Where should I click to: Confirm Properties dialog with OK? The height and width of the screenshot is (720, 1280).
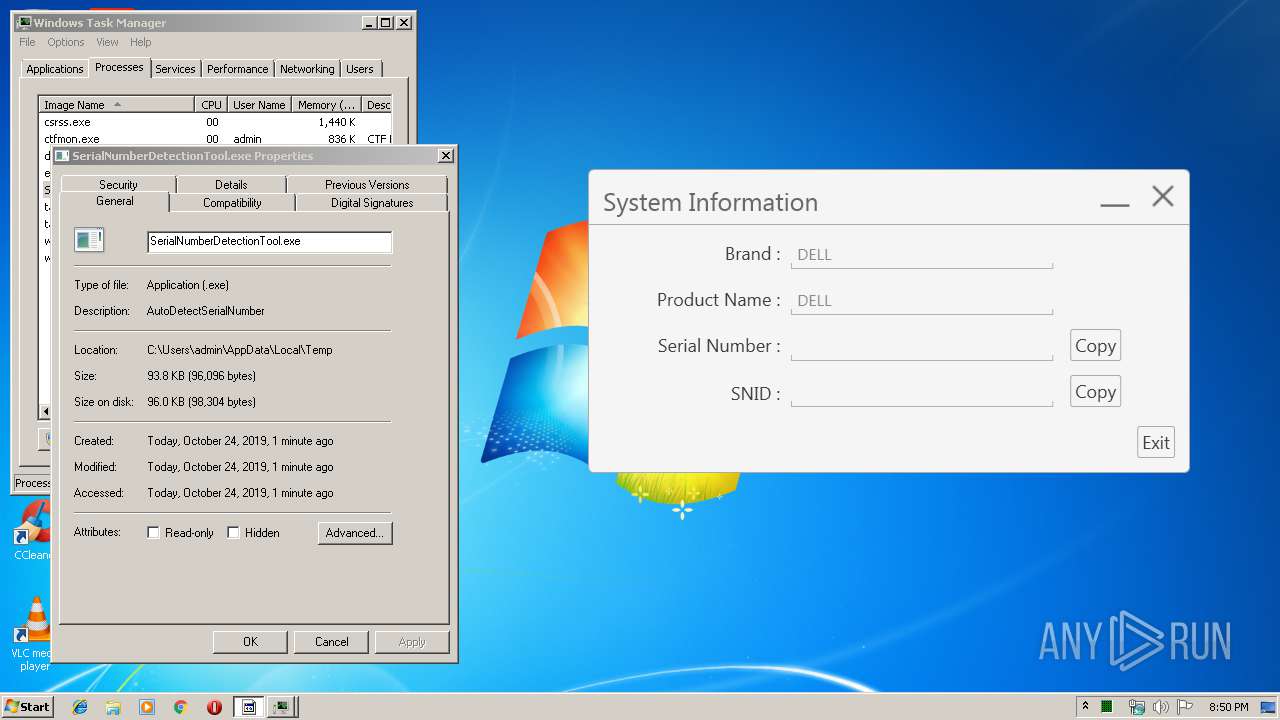tap(250, 642)
